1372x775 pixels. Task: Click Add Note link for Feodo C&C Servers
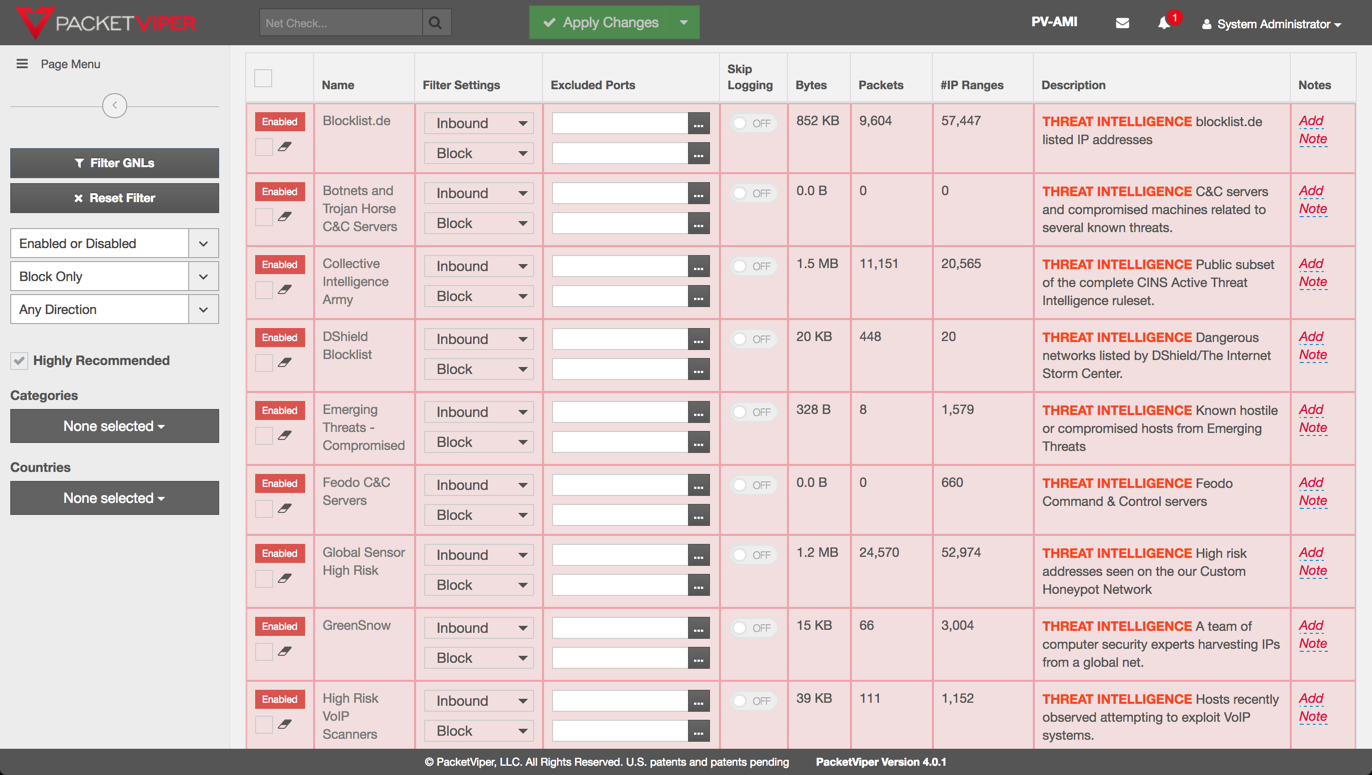coord(1312,492)
